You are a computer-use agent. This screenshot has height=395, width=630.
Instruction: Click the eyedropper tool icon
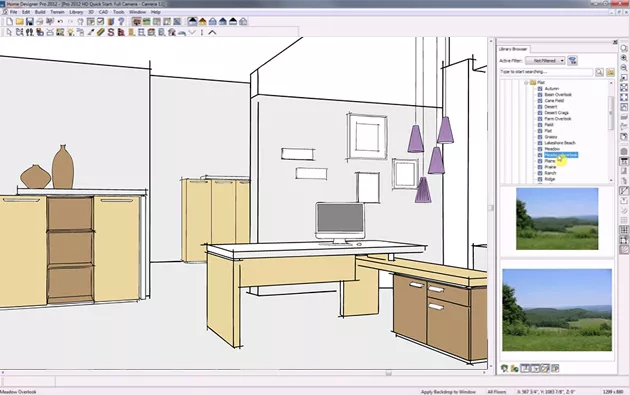click(91, 32)
